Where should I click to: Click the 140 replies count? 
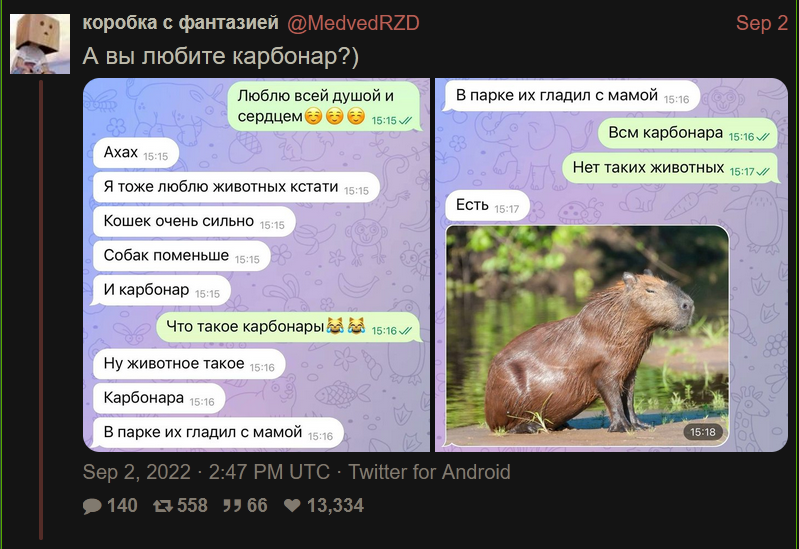point(122,506)
